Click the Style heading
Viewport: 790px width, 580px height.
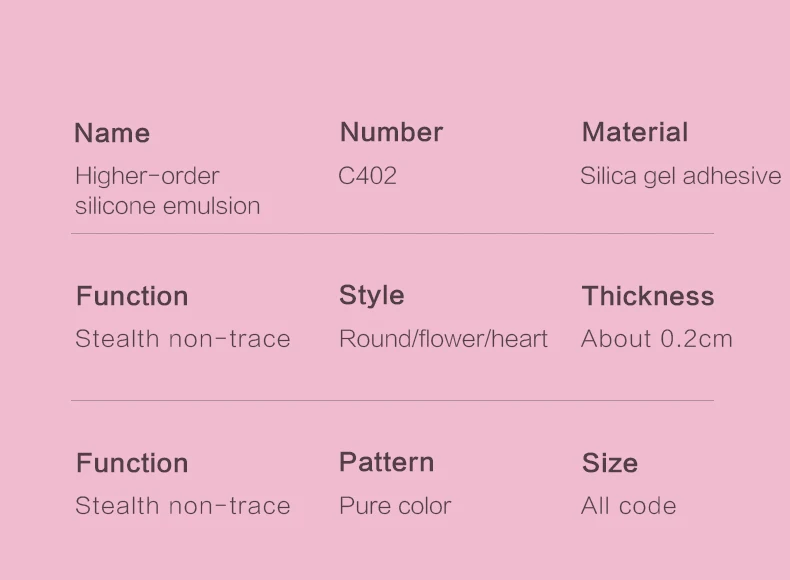(371, 296)
